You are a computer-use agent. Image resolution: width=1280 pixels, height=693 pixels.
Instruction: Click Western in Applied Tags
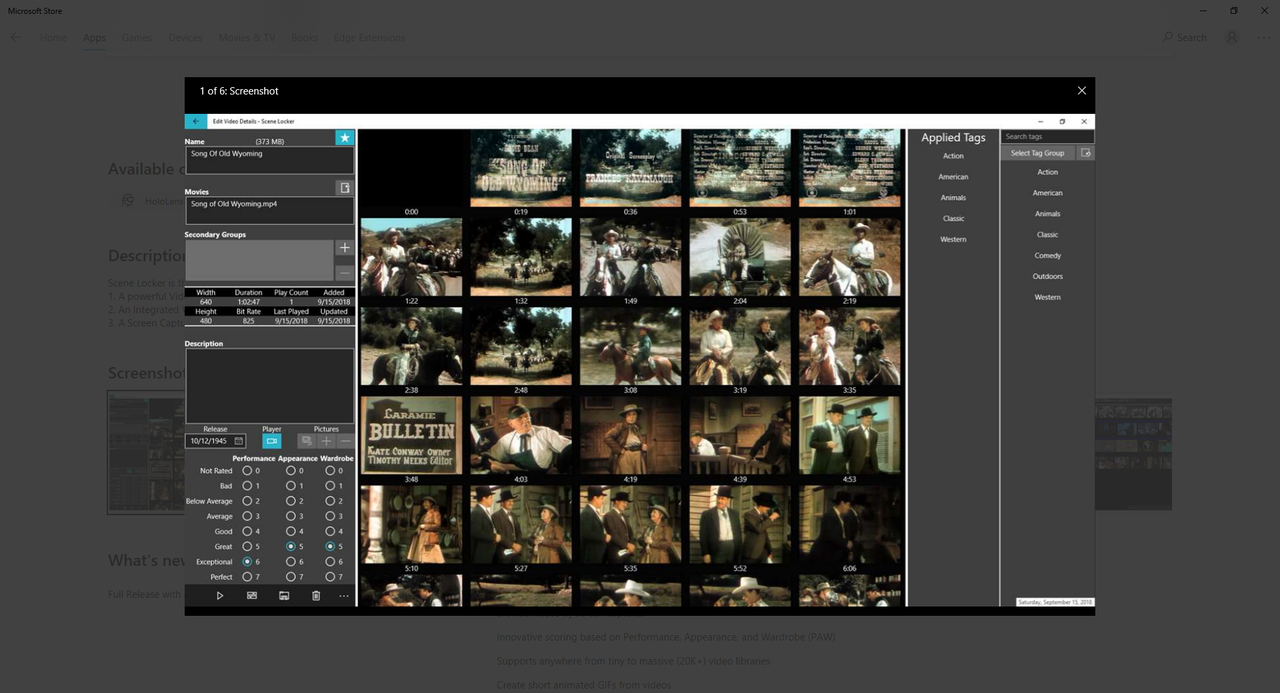coord(953,240)
